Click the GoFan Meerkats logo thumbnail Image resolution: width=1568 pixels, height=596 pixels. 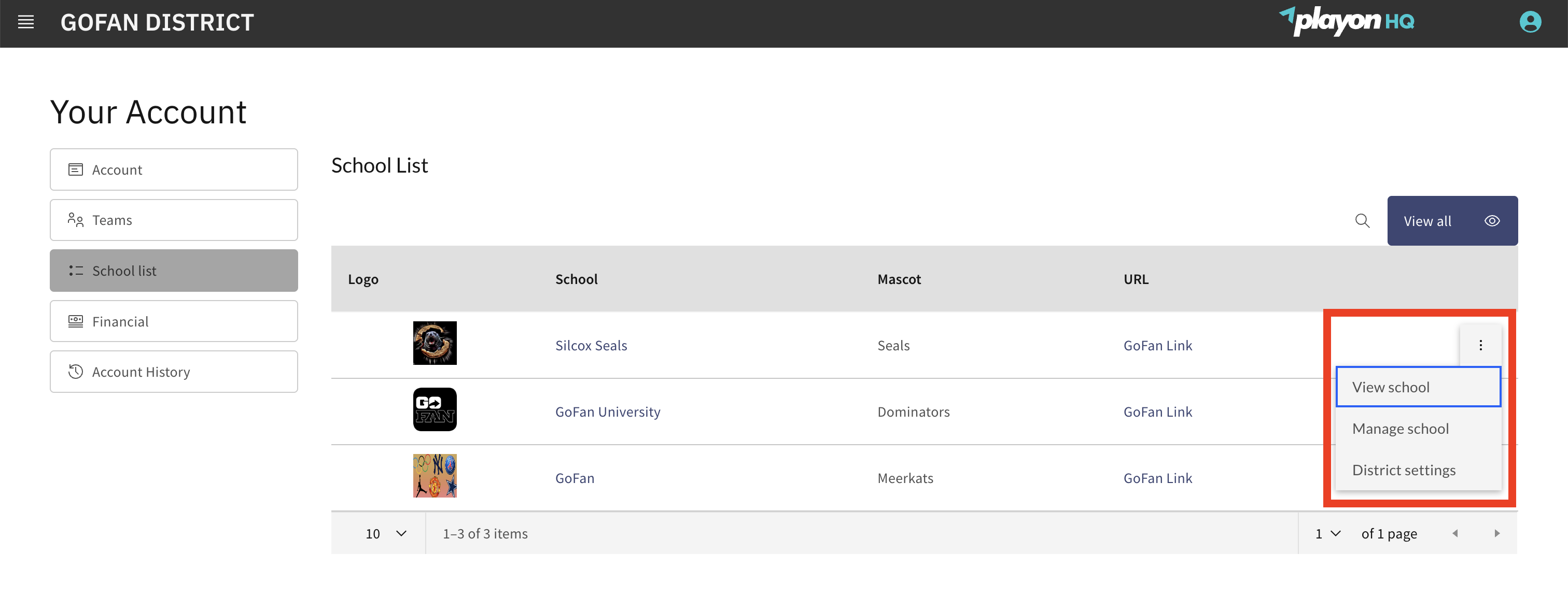coord(435,476)
